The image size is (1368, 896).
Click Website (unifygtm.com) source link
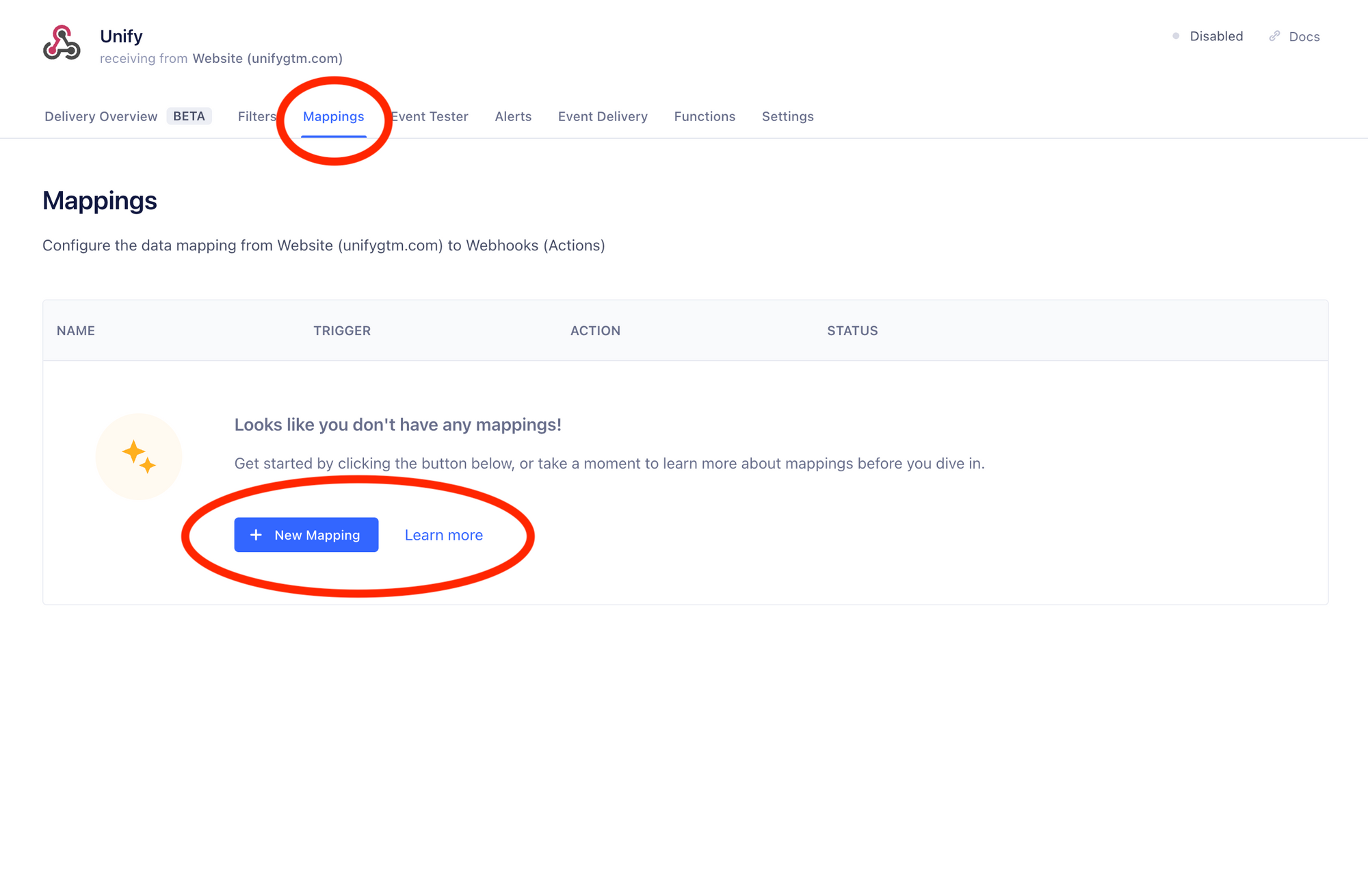267,59
